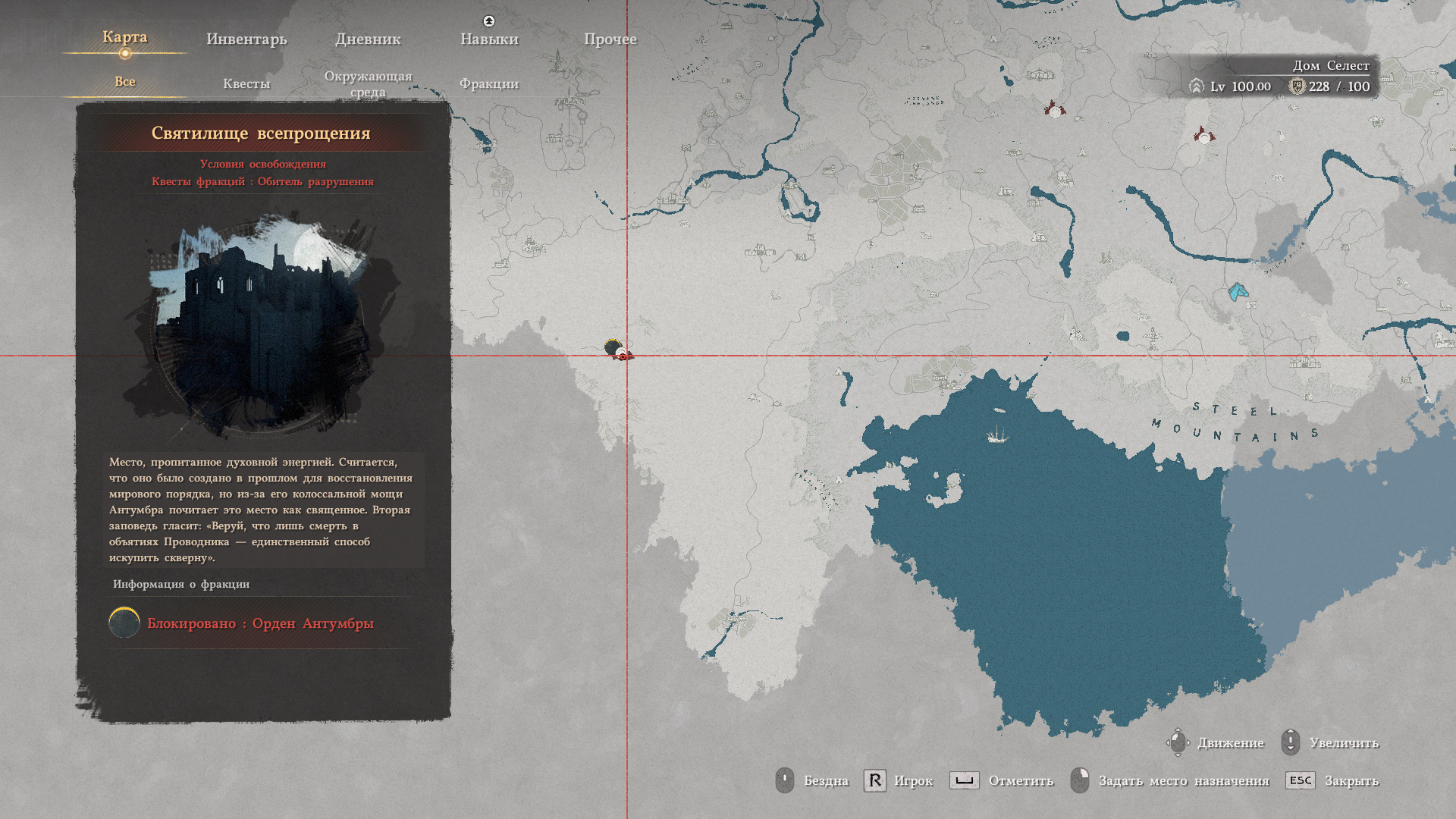Switch to the Дневник tab
The height and width of the screenshot is (819, 1456).
click(x=368, y=39)
